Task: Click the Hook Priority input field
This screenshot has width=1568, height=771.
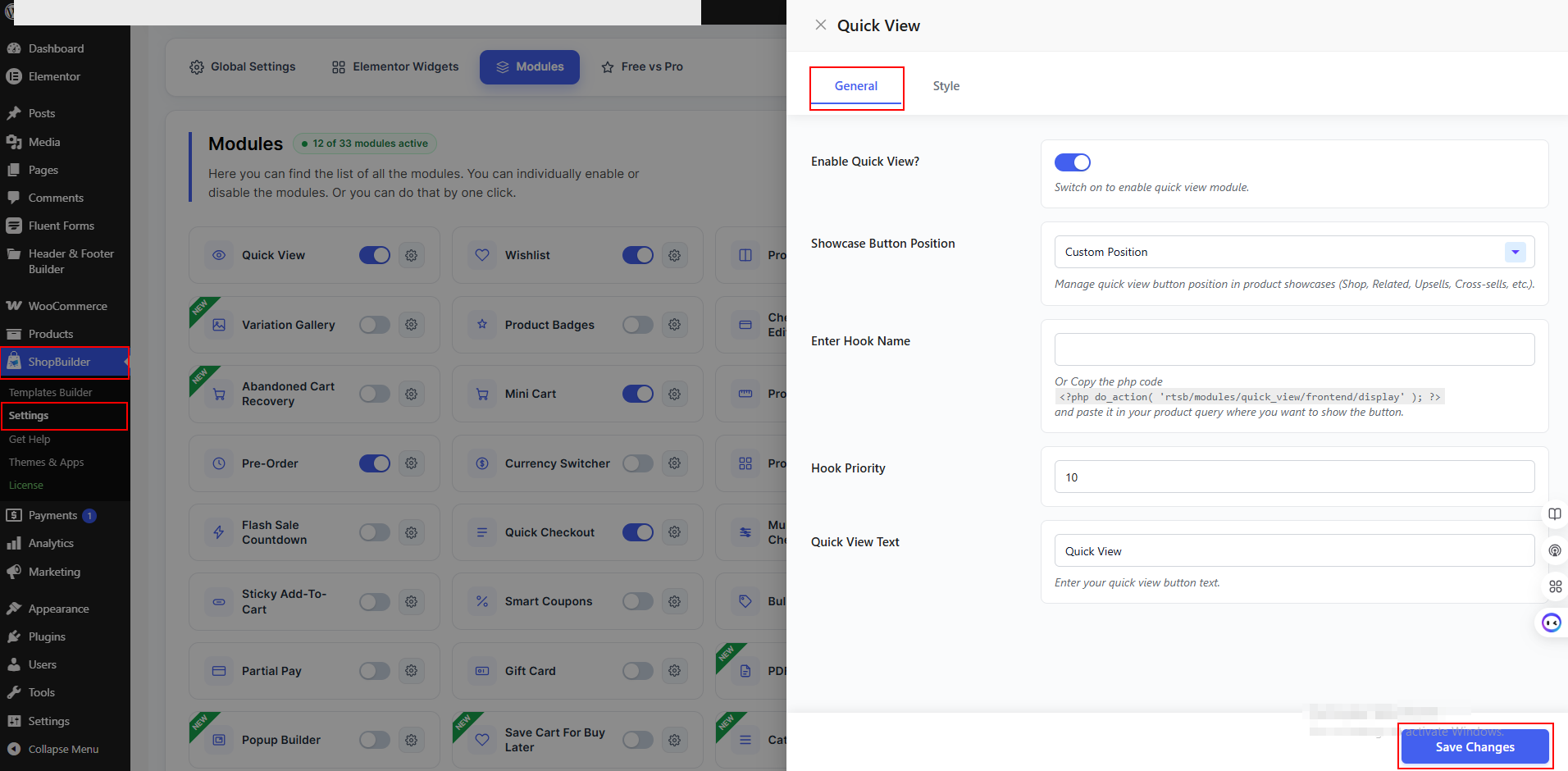Action: click(x=1294, y=477)
